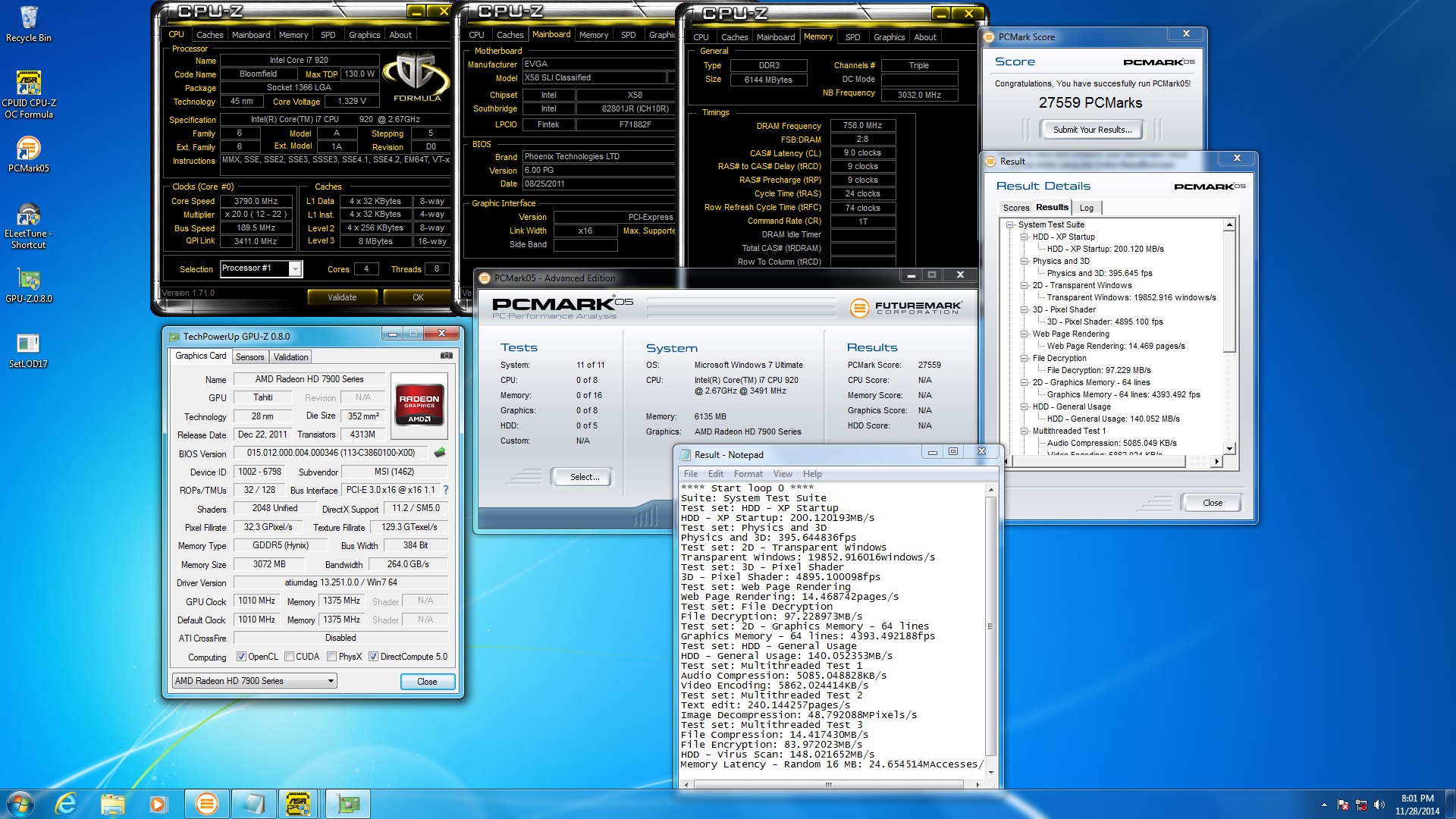The image size is (1456, 819).
Task: Click the network tray icon
Action: click(x=1361, y=805)
